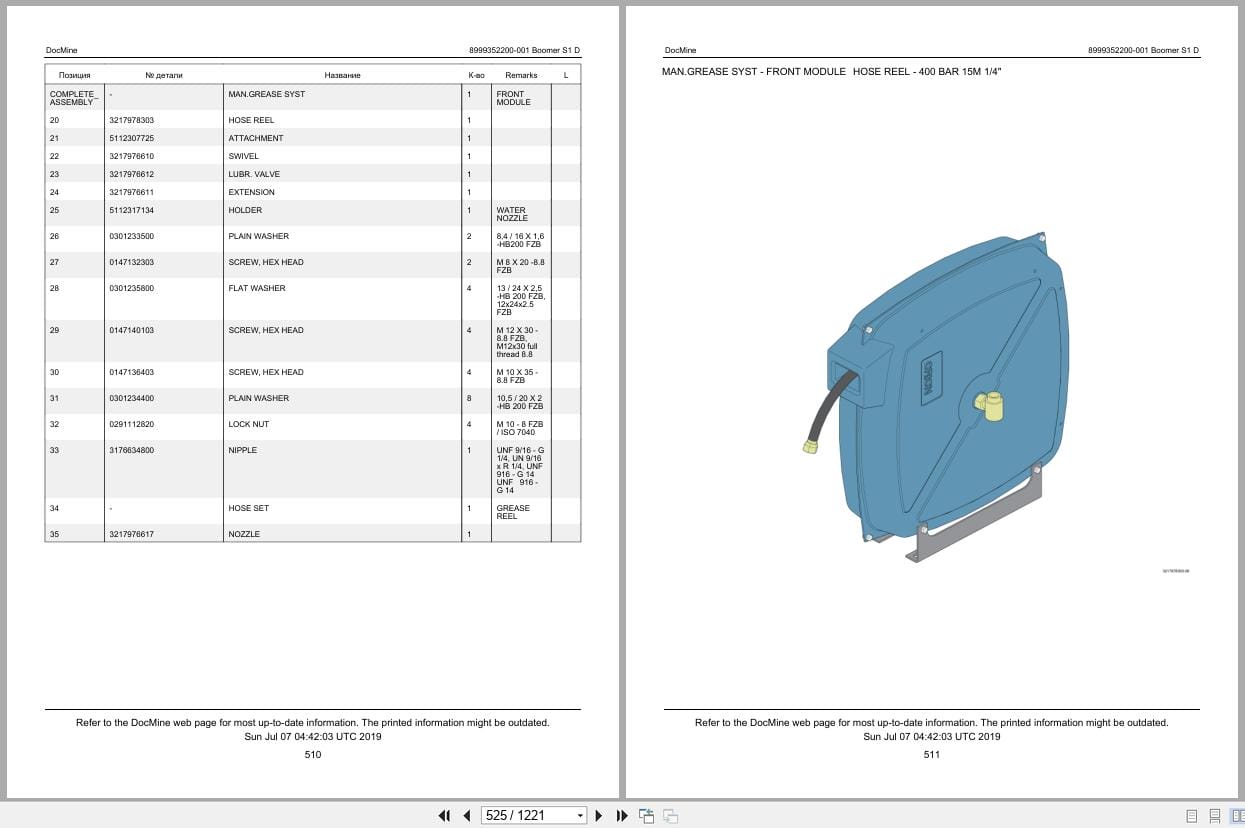Click the Название column header
The image size is (1245, 828).
pos(342,74)
